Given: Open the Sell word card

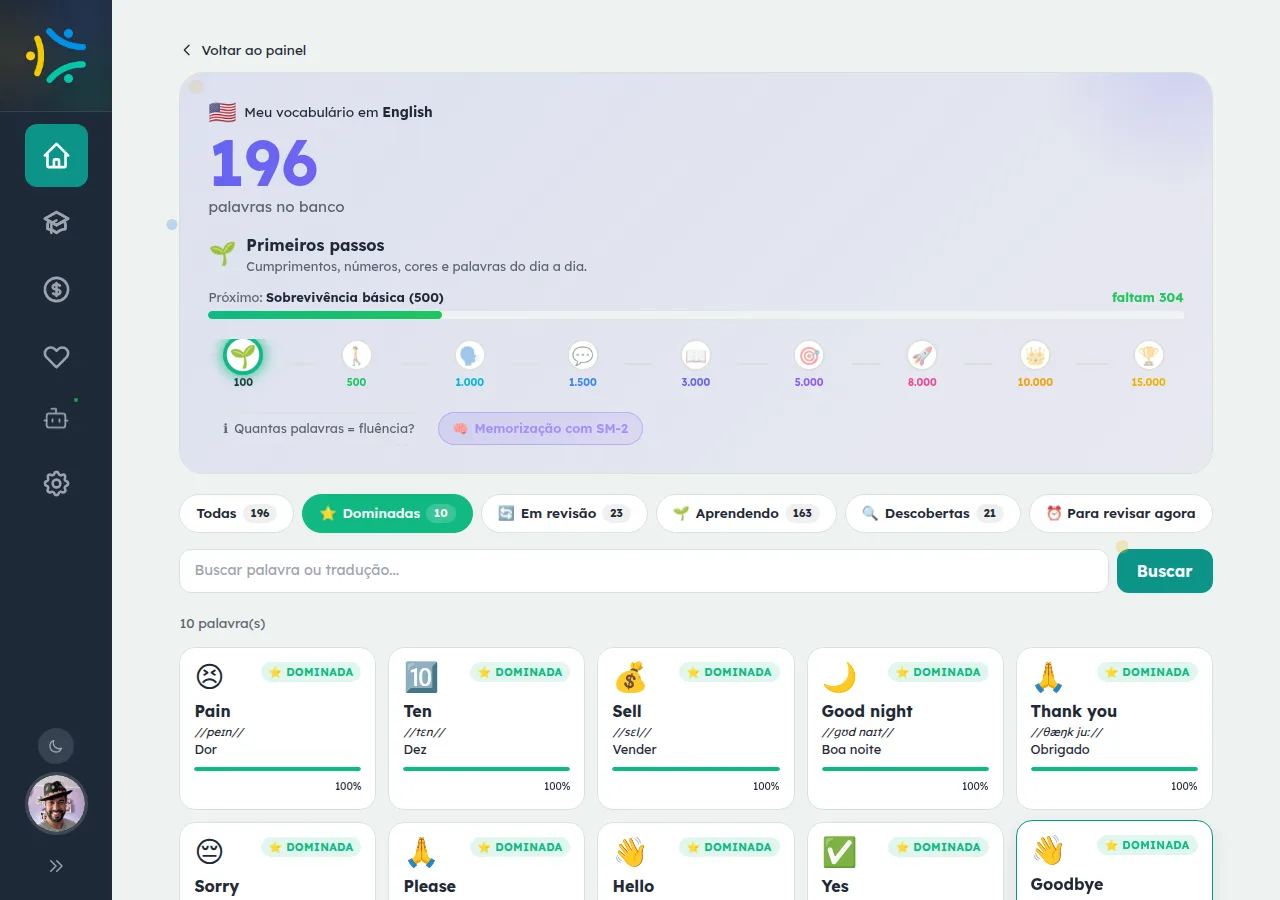Looking at the screenshot, I should pyautogui.click(x=696, y=728).
